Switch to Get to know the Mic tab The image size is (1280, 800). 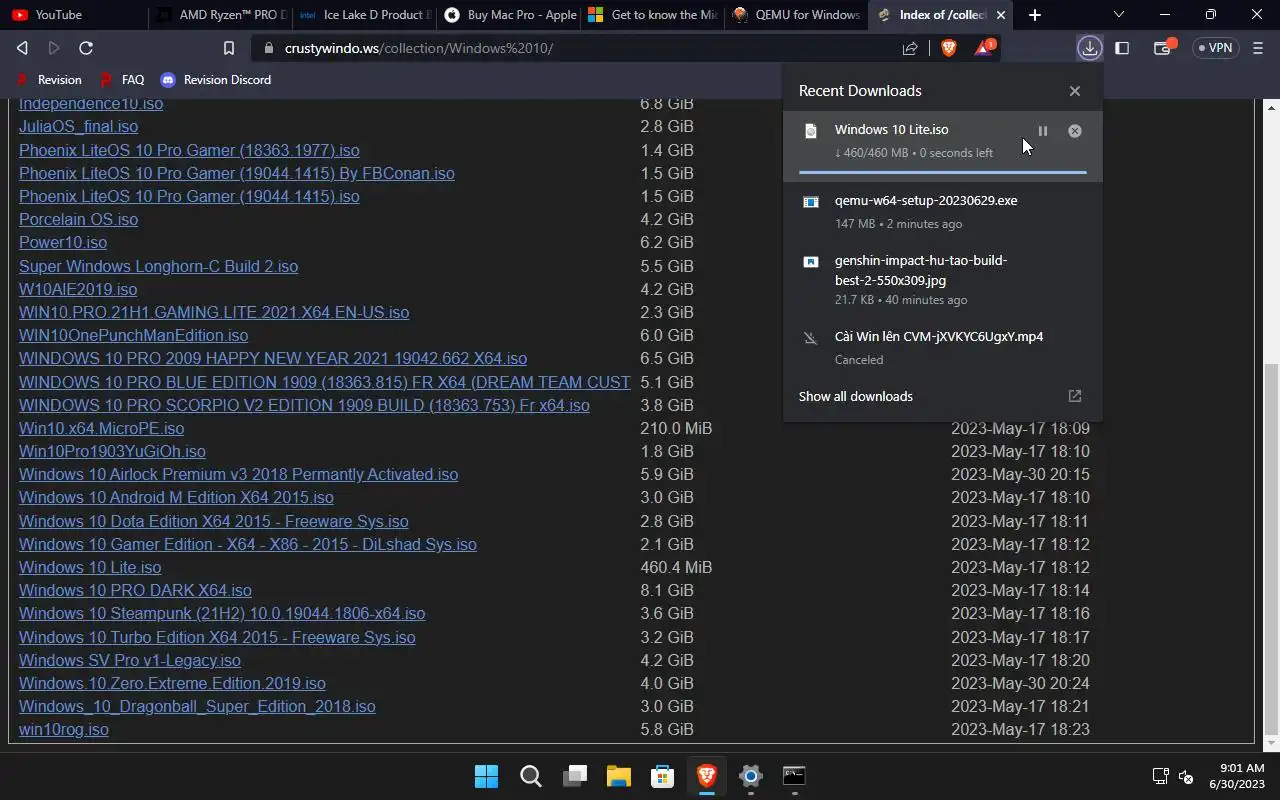coord(654,15)
